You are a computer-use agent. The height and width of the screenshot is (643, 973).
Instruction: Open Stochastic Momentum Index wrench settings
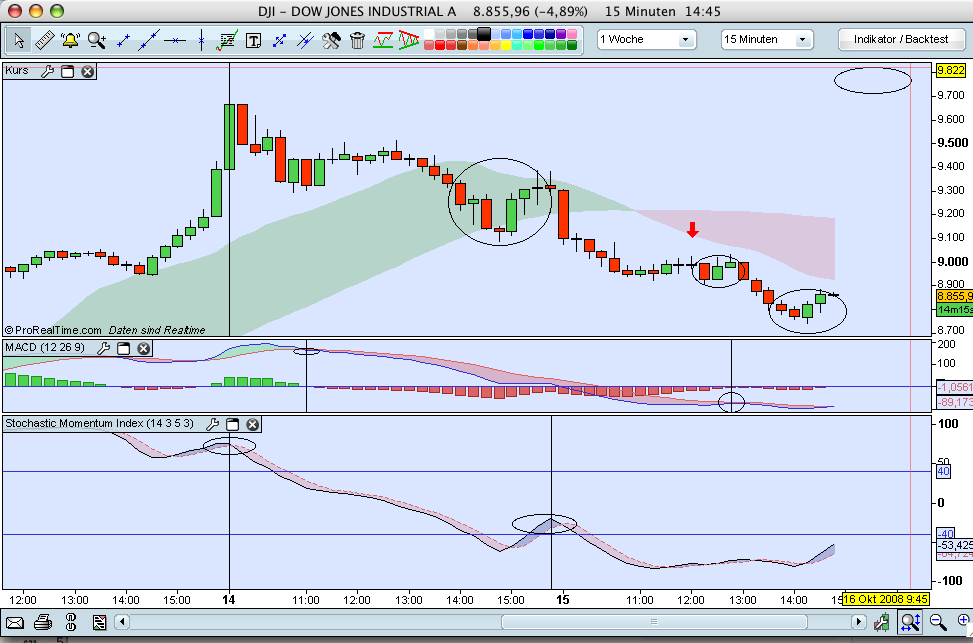pos(212,425)
